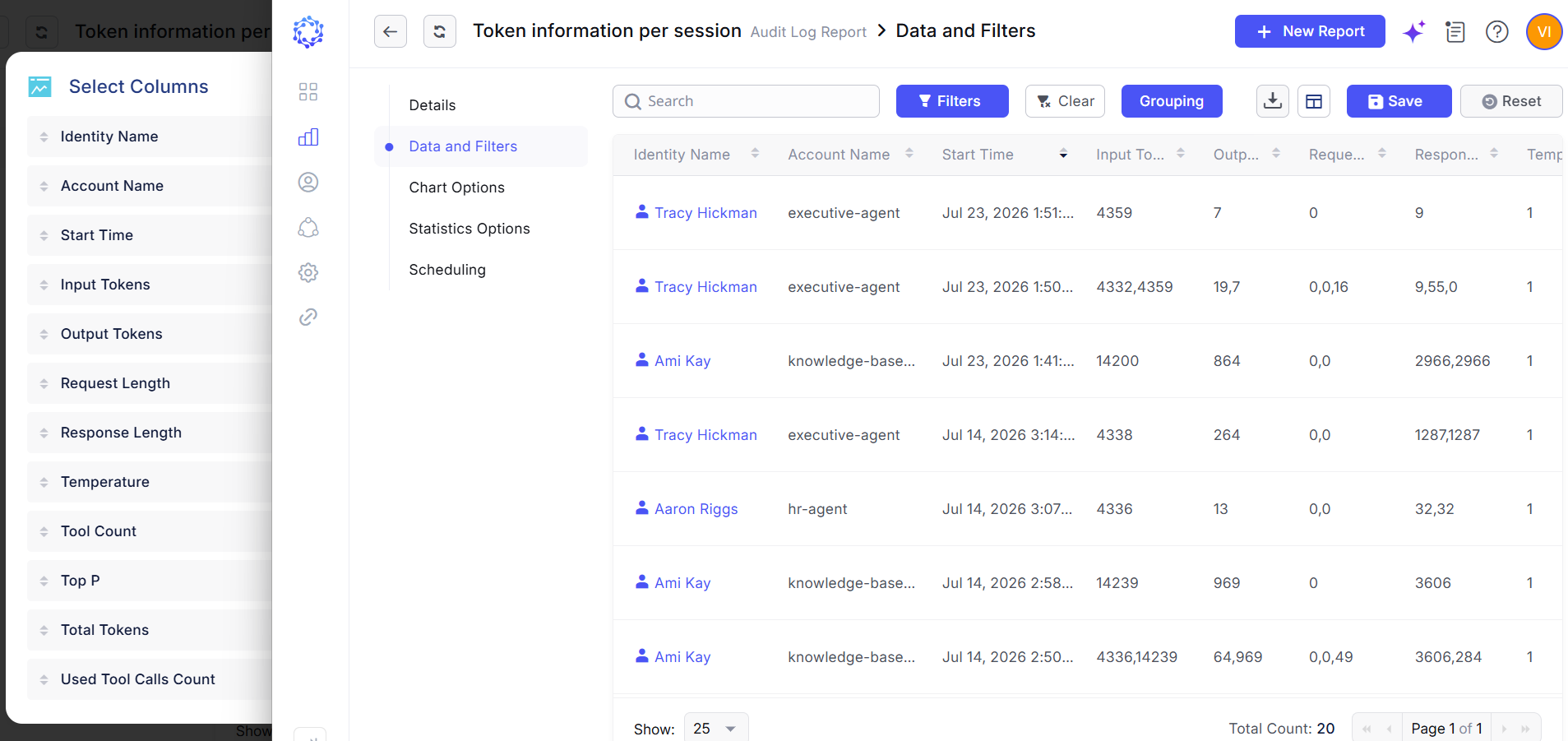Reset the report settings
Screen dimensions: 1568x741
1511,101
